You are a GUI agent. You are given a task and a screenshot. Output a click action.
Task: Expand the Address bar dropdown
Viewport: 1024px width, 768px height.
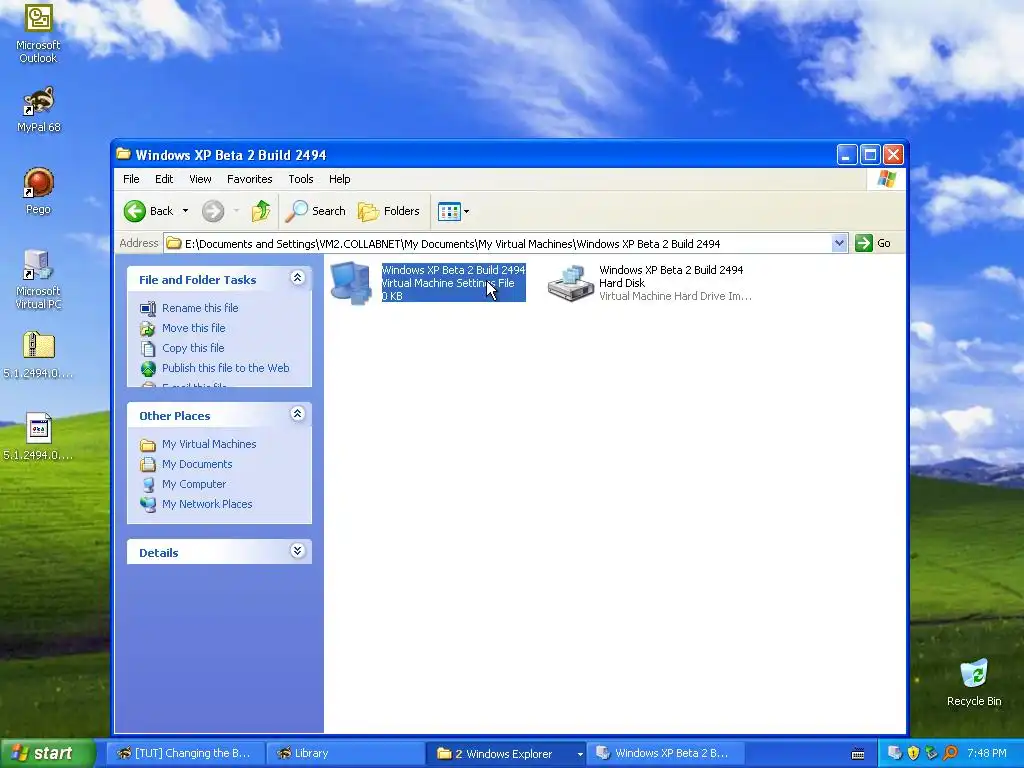839,244
